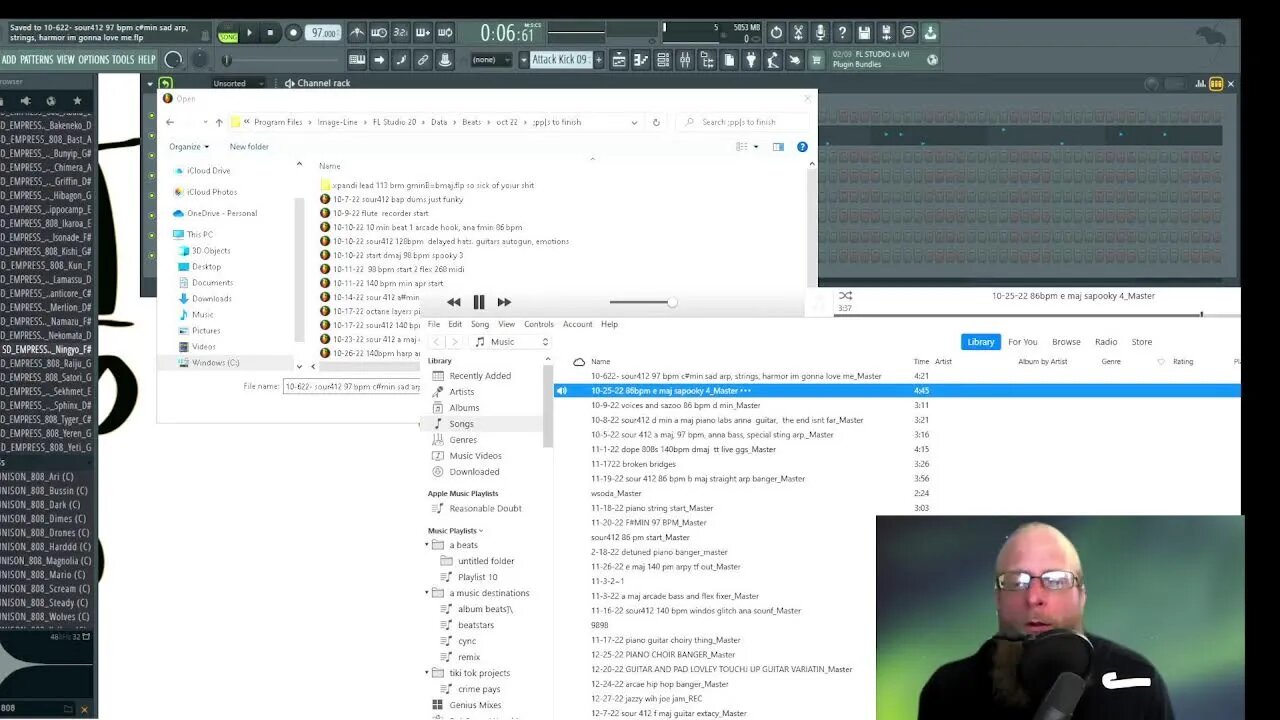Open the FL Studio shop cart icon
Viewport: 1280px width, 720px height.
(x=817, y=60)
